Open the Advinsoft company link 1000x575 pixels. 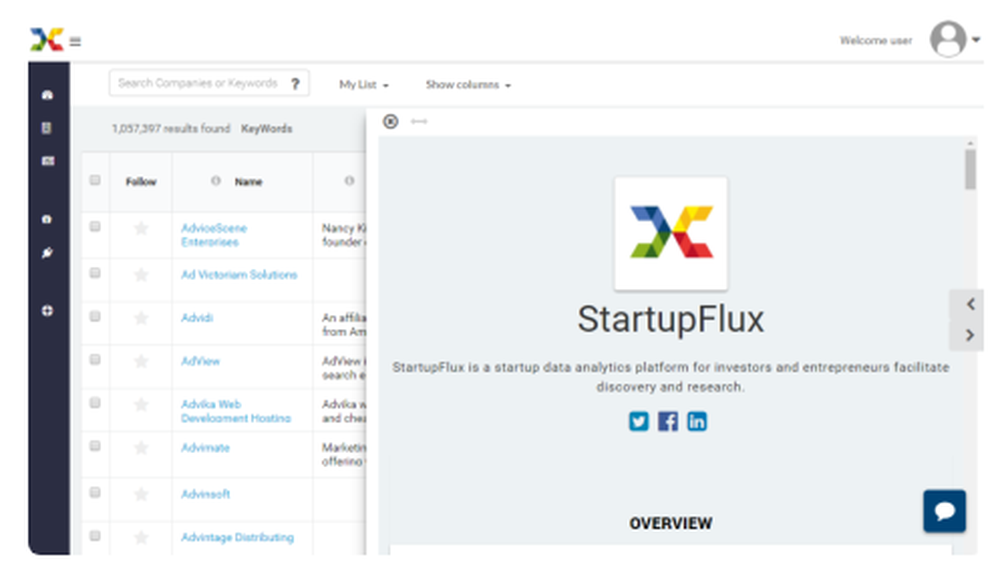click(205, 494)
